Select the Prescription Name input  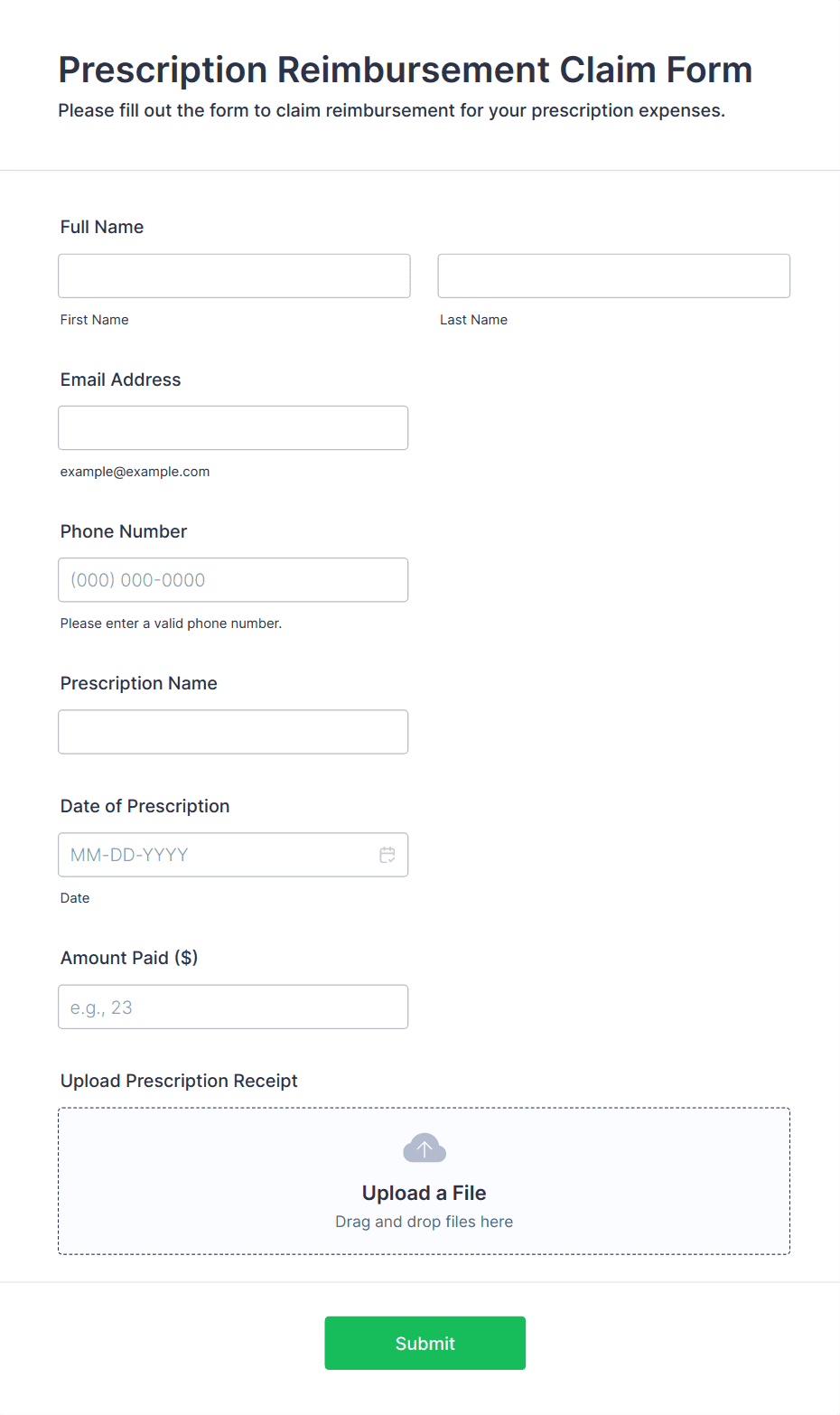pyautogui.click(x=233, y=732)
